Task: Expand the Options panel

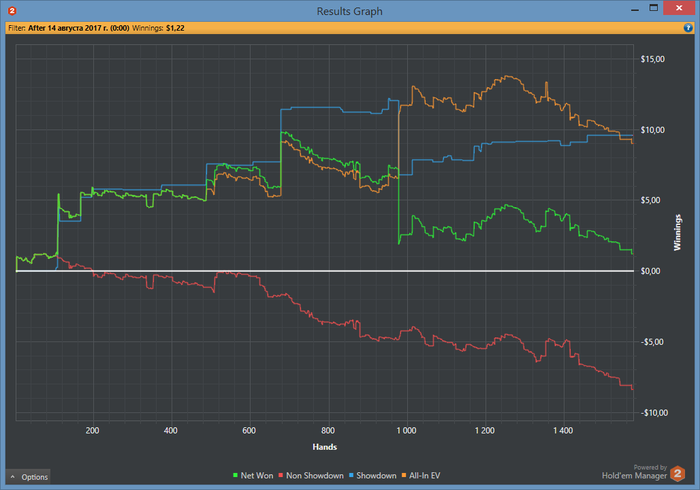Action: pyautogui.click(x=29, y=477)
